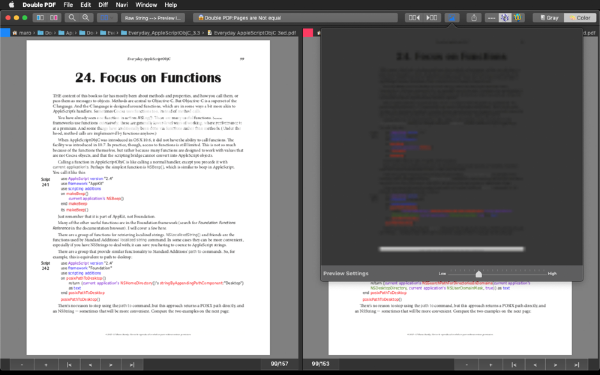
Task: Switch to side-by-side page view
Action: 40,18
